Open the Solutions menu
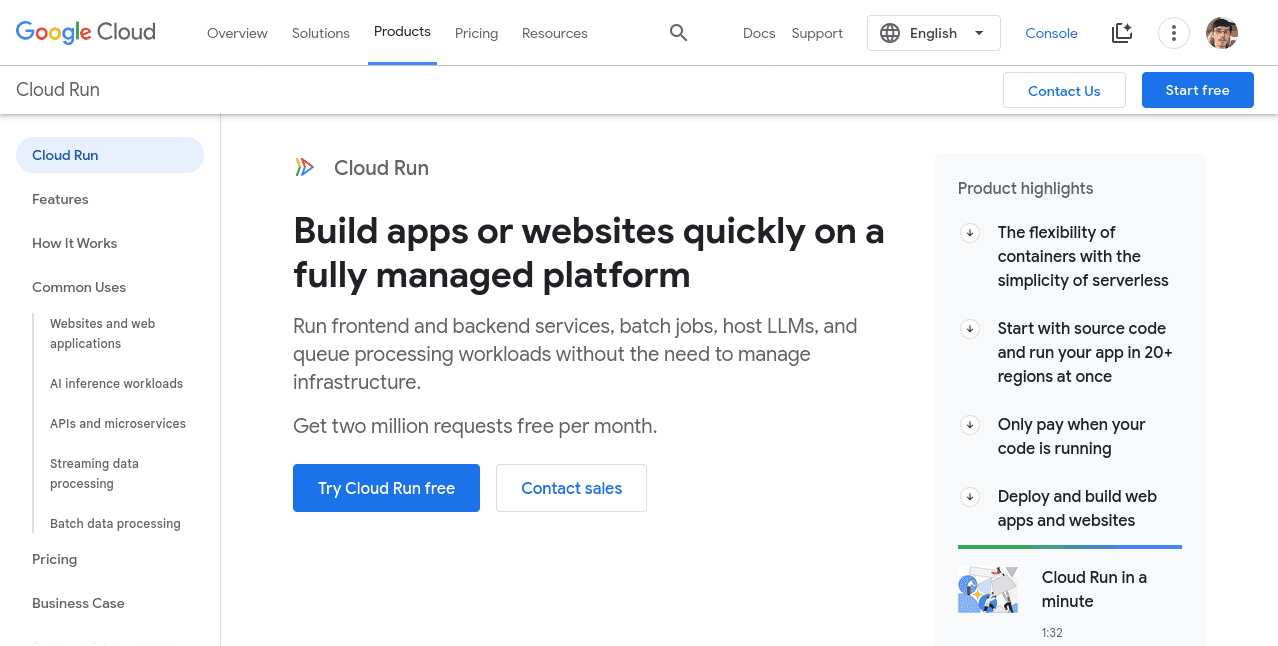Viewport: 1278px width, 646px height. click(321, 33)
